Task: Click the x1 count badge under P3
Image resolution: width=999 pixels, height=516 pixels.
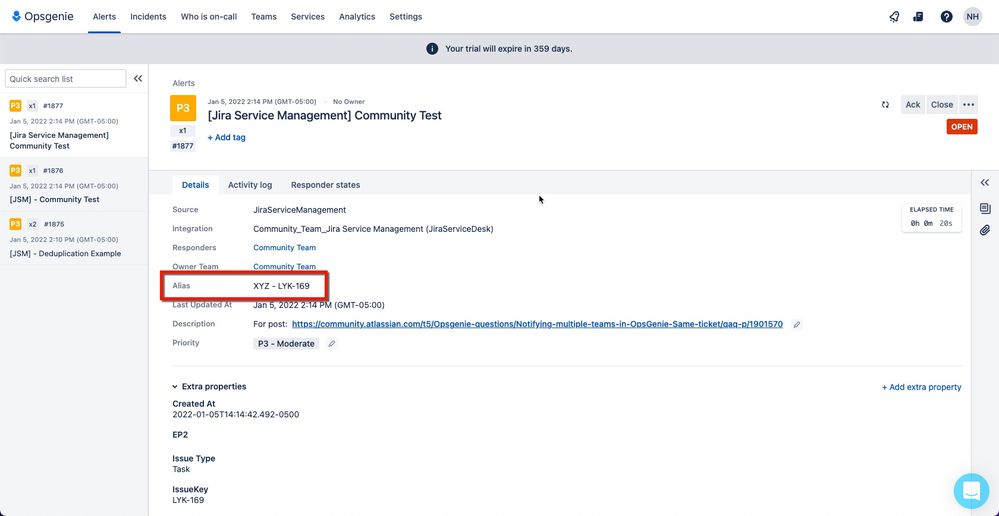Action: pos(183,130)
